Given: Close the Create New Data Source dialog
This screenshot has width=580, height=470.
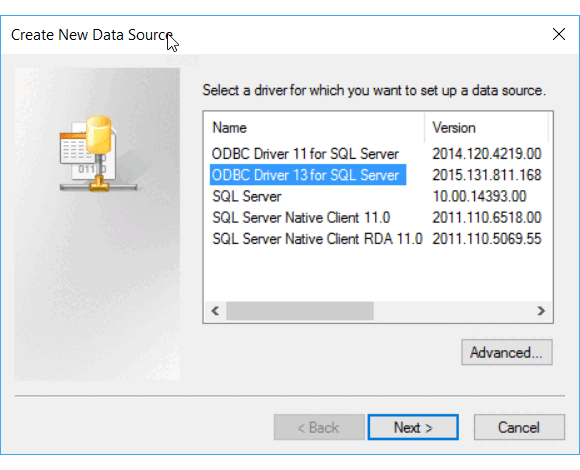Looking at the screenshot, I should click(559, 34).
